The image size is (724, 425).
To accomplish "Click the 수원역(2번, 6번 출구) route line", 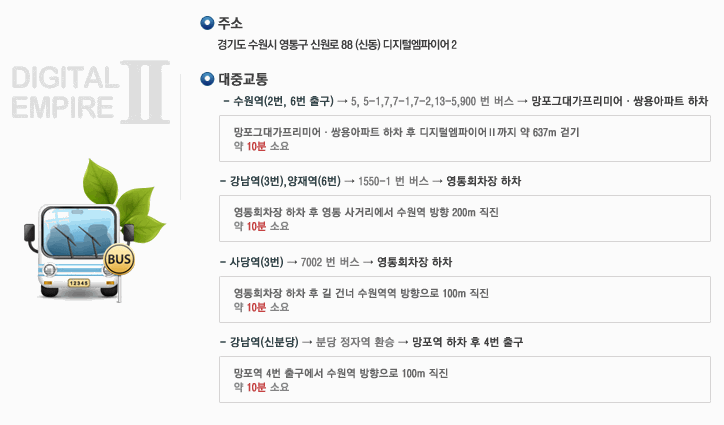I will click(x=465, y=101).
